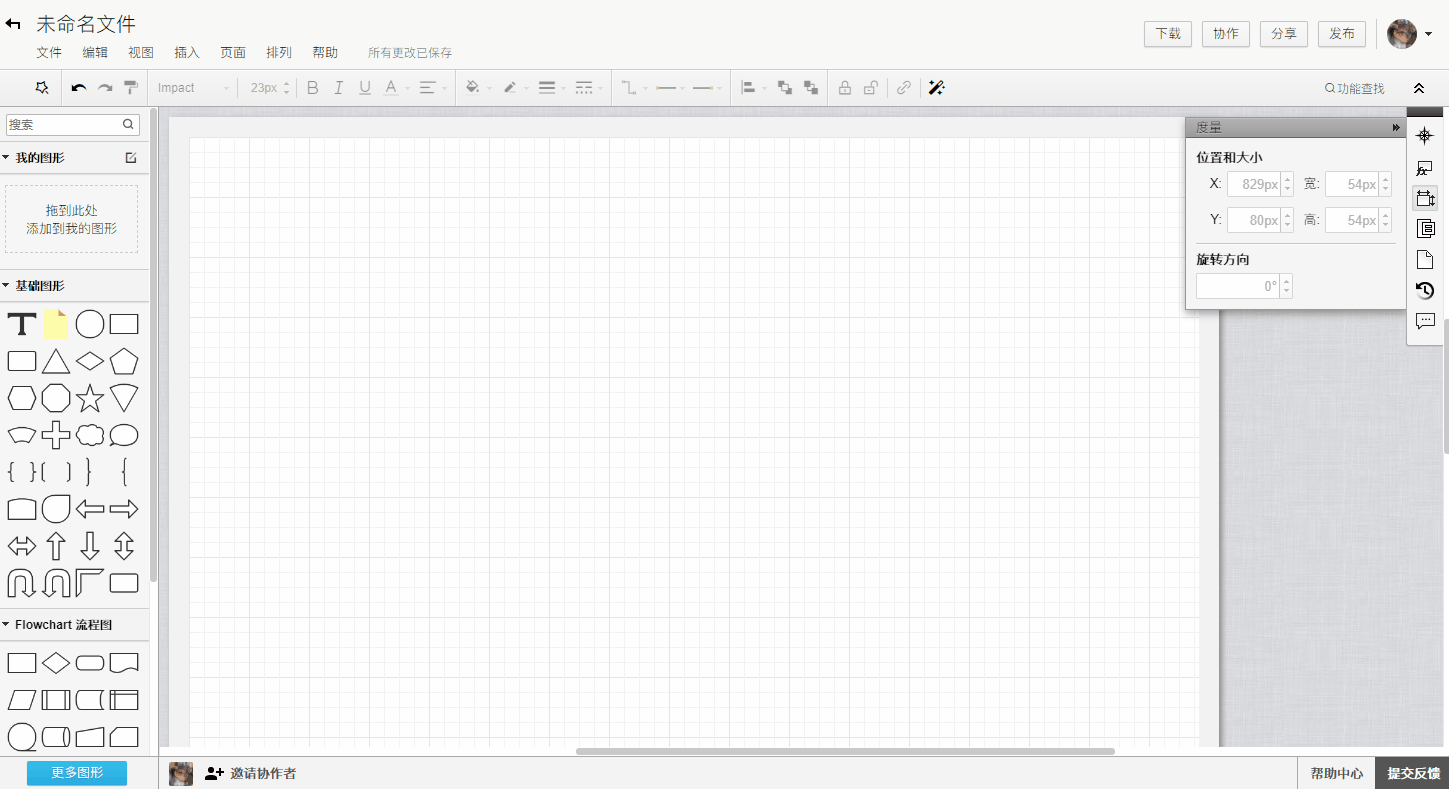The image size is (1449, 789).
Task: Open the line color pencil picker
Action: click(514, 88)
